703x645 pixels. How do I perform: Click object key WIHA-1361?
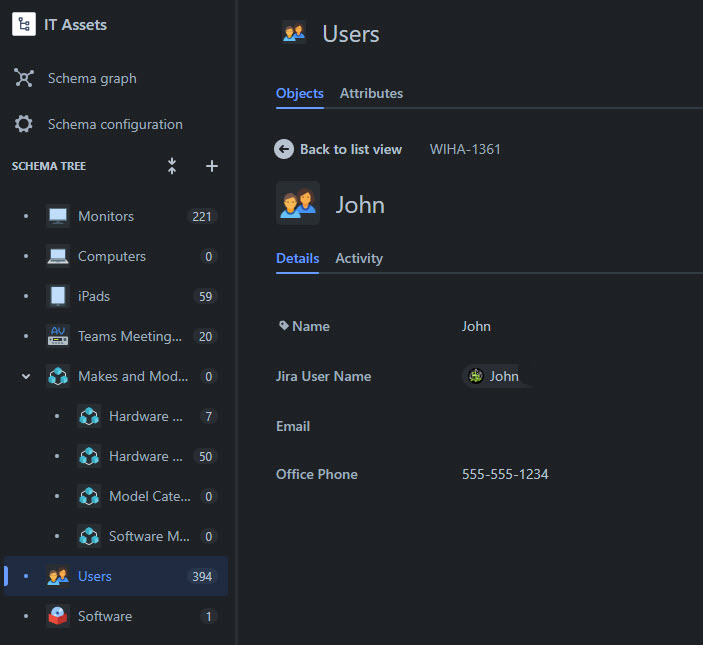pyautogui.click(x=465, y=149)
